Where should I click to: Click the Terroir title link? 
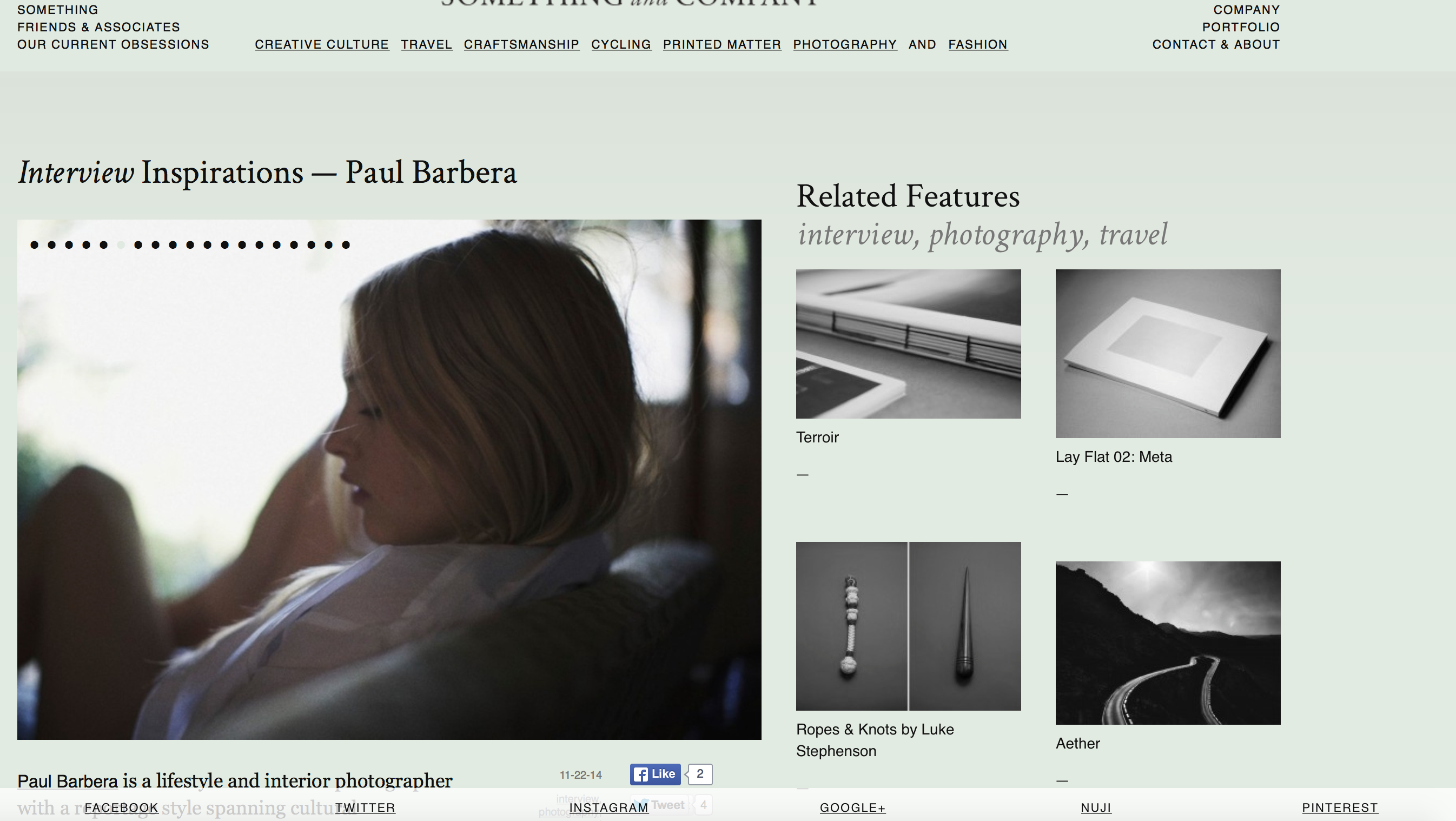tap(817, 438)
